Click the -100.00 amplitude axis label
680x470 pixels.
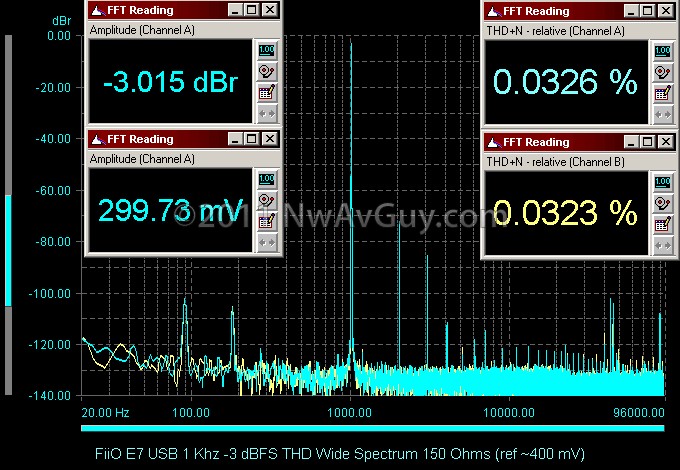[x=49, y=294]
